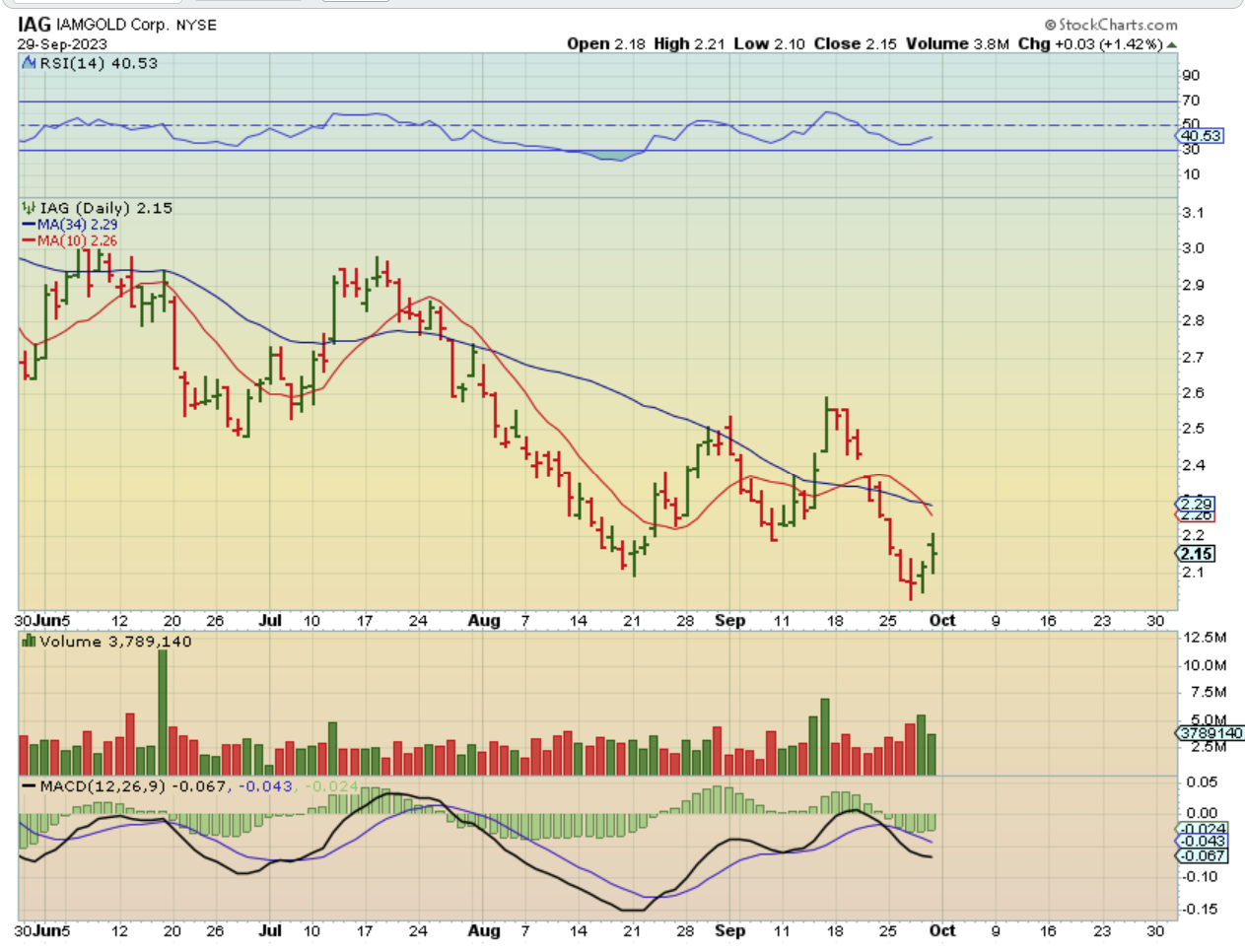
Task: Click the OHLC bars icon beside IAG (Daily)
Action: click(x=29, y=208)
